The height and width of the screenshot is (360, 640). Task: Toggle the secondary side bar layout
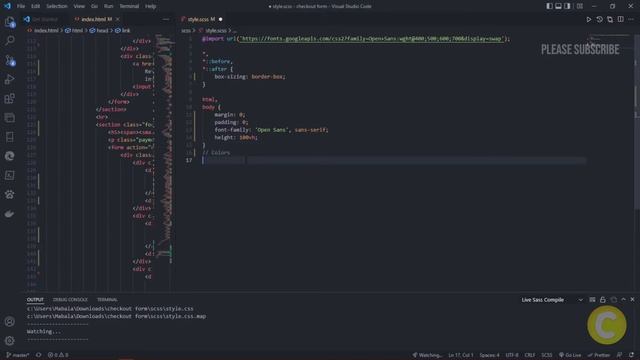point(567,6)
